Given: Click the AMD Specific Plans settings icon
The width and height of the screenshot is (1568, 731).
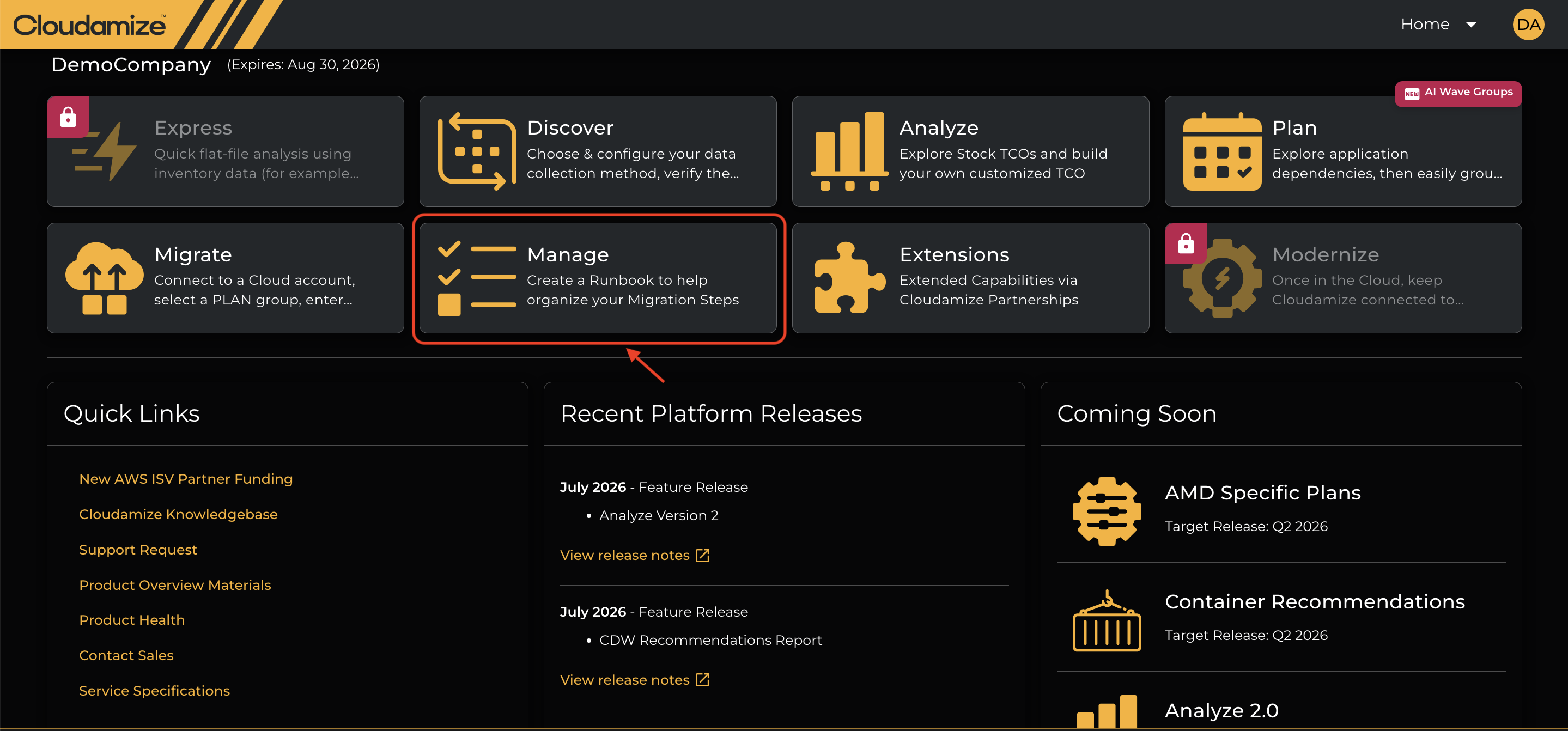Looking at the screenshot, I should click(1107, 511).
